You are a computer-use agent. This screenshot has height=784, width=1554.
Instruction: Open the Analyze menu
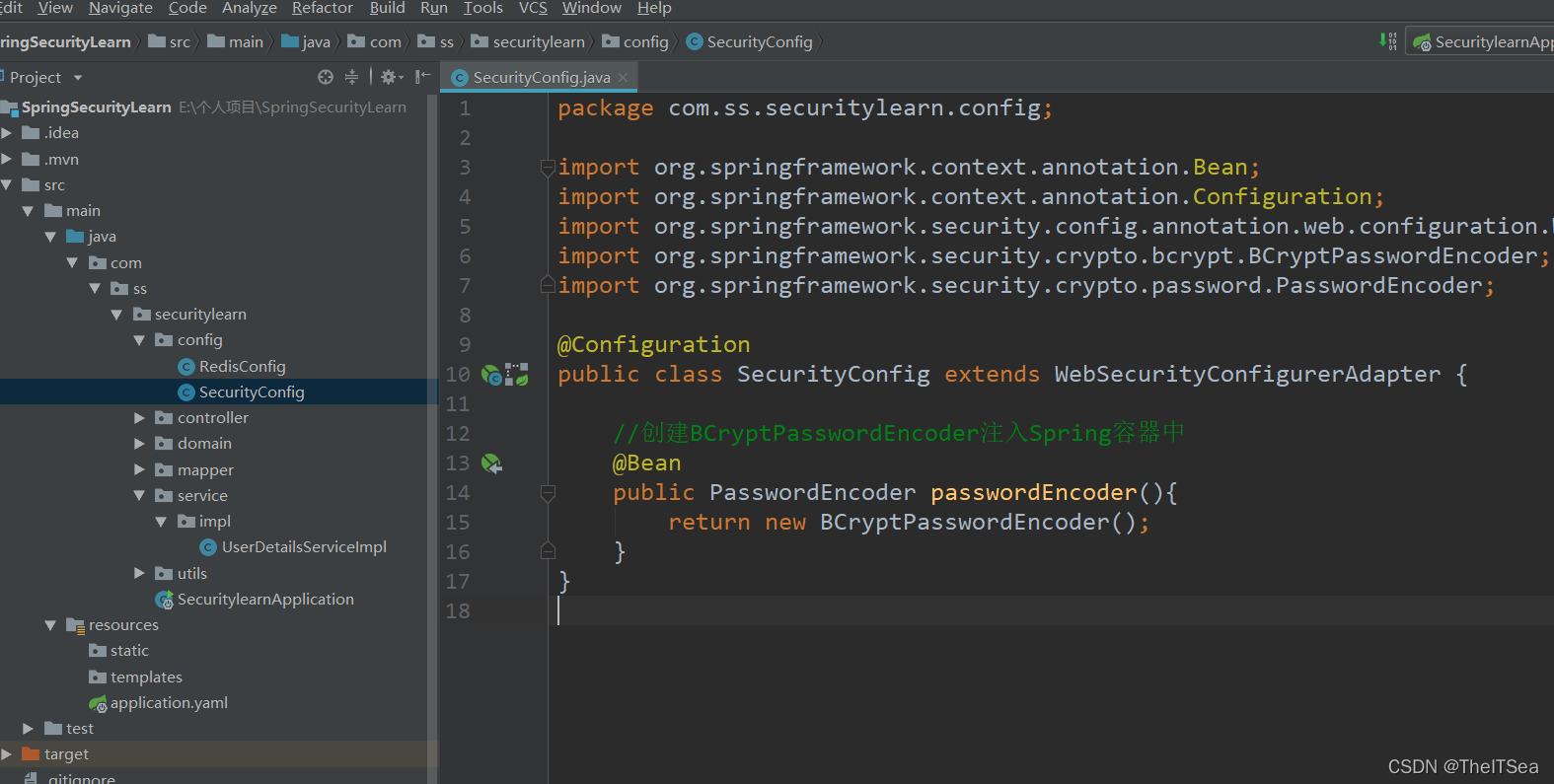250,8
